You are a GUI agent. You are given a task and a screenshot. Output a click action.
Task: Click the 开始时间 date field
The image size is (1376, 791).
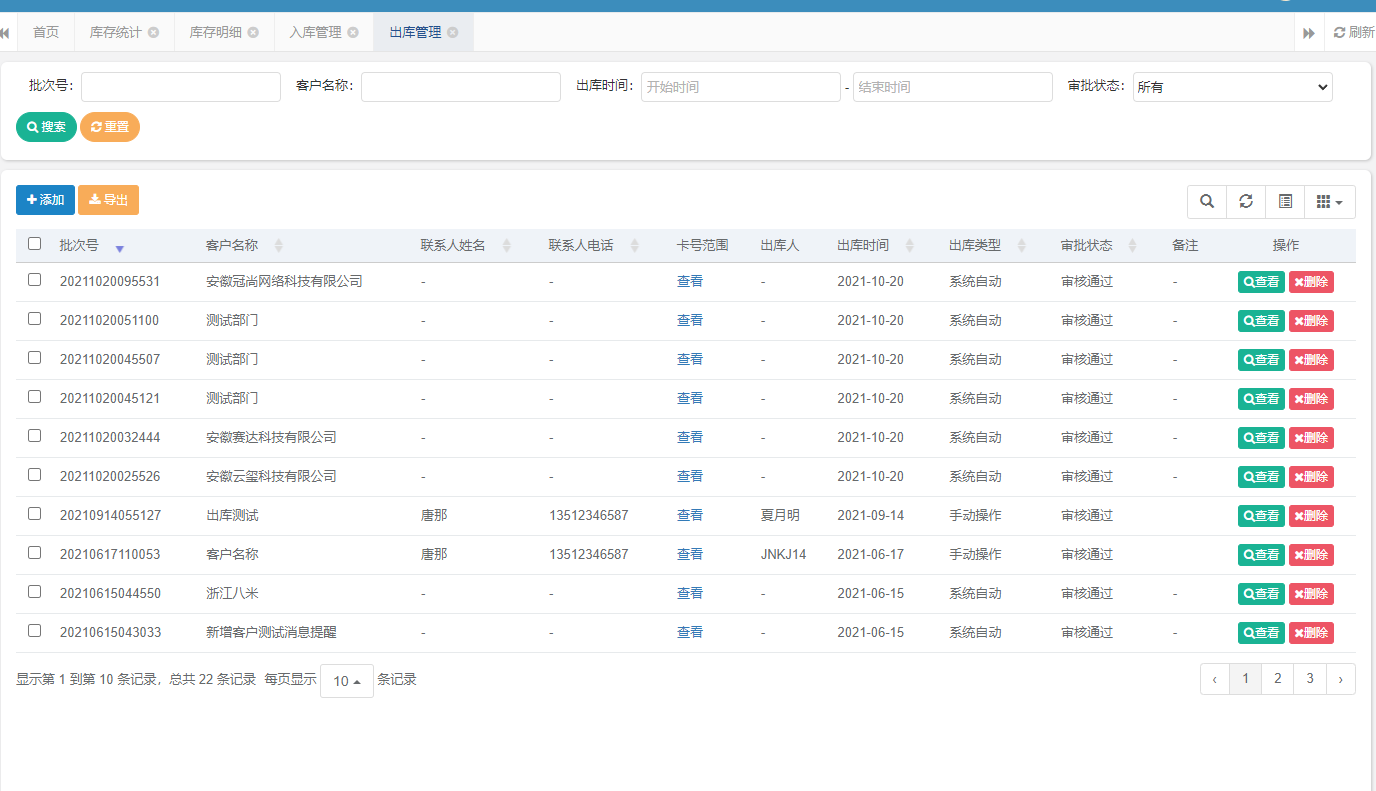click(741, 87)
